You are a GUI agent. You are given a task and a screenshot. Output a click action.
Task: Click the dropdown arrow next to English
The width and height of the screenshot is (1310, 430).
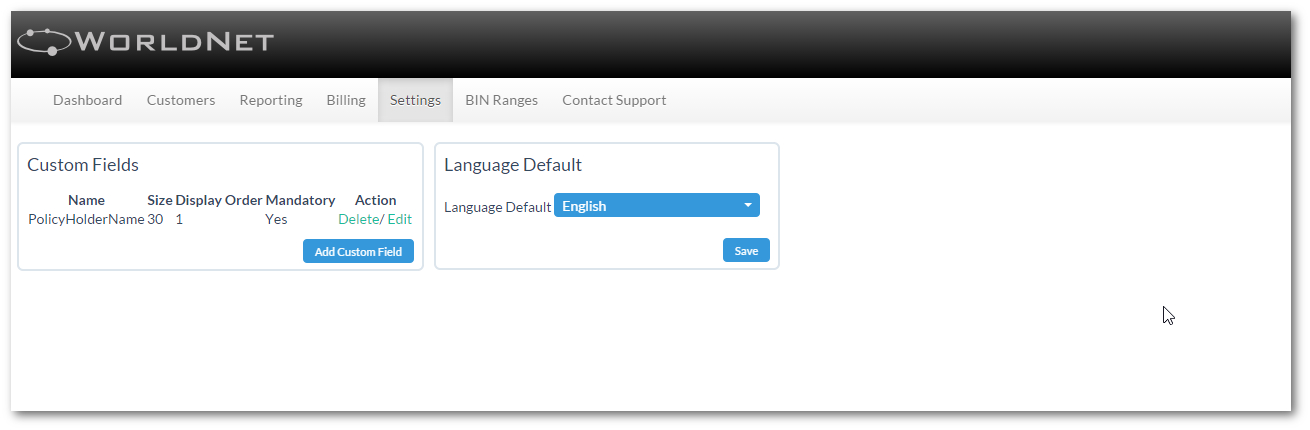pos(747,206)
